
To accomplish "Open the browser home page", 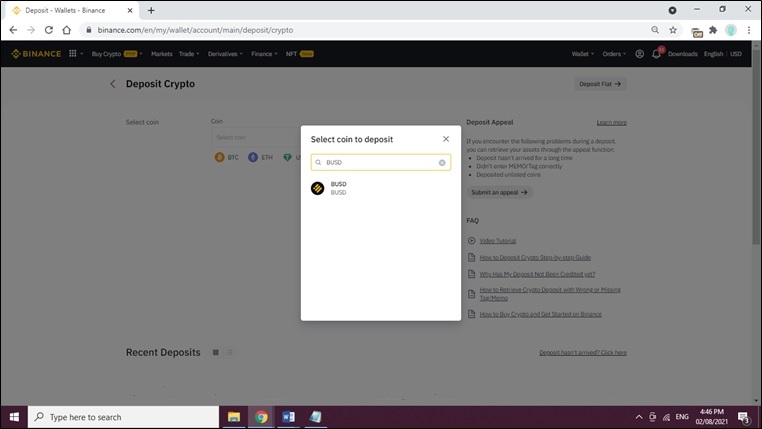I will 67,30.
